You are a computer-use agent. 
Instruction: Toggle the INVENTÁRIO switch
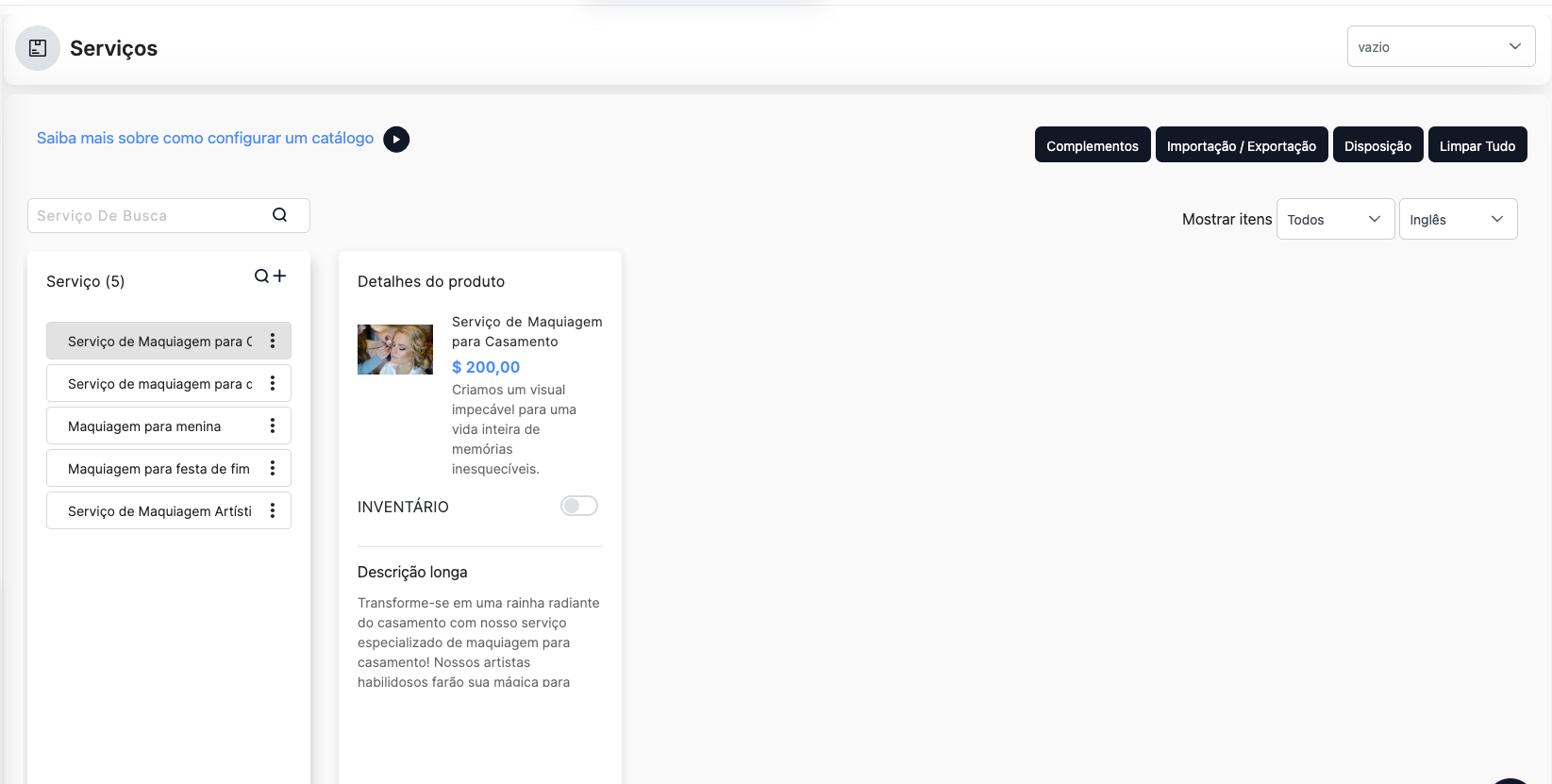579,506
